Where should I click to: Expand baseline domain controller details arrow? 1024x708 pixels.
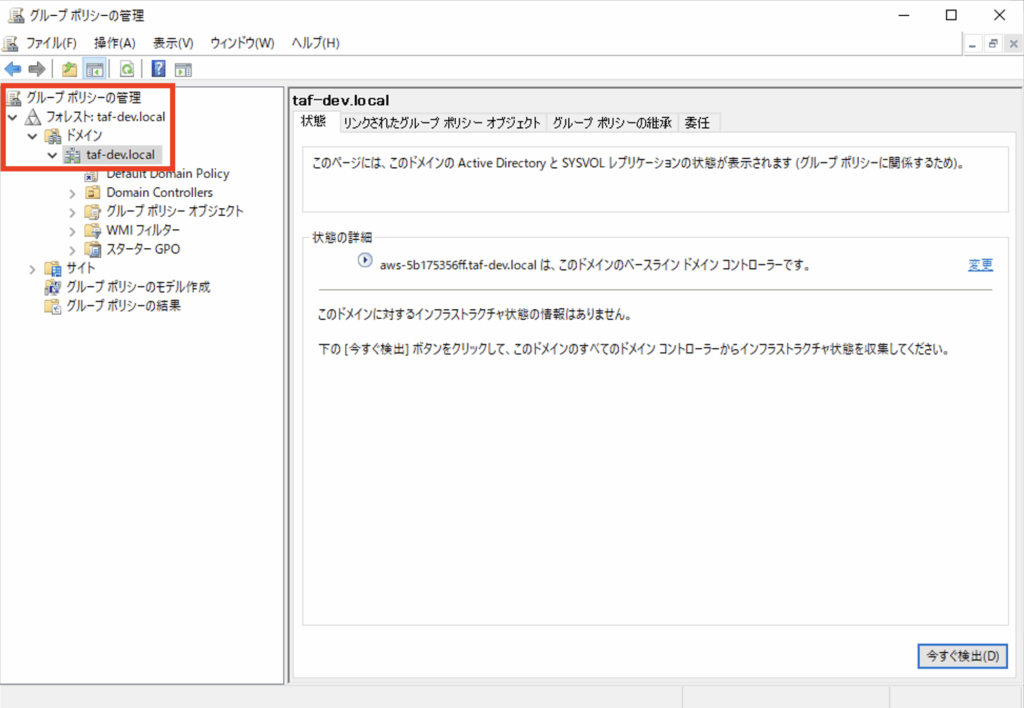[x=364, y=261]
